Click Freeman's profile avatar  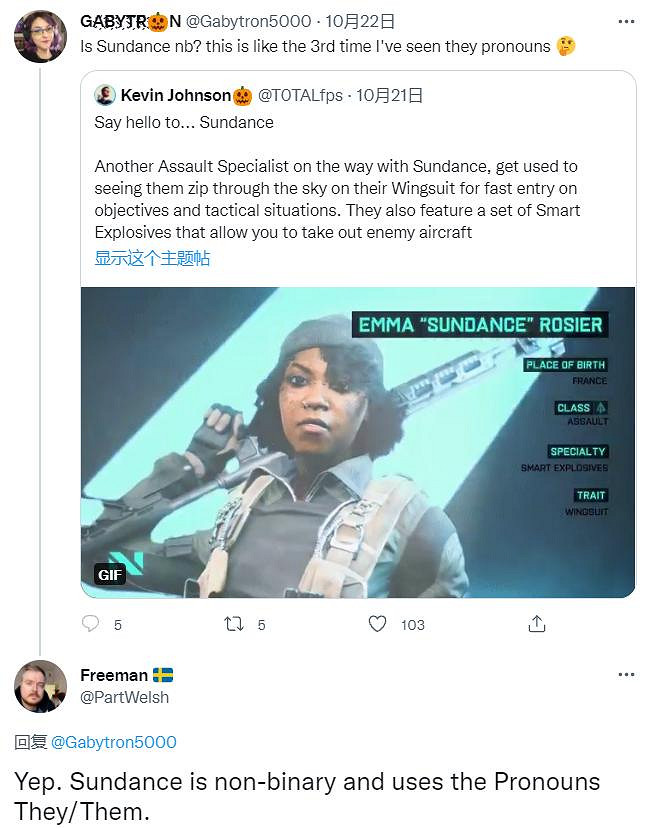(40, 686)
